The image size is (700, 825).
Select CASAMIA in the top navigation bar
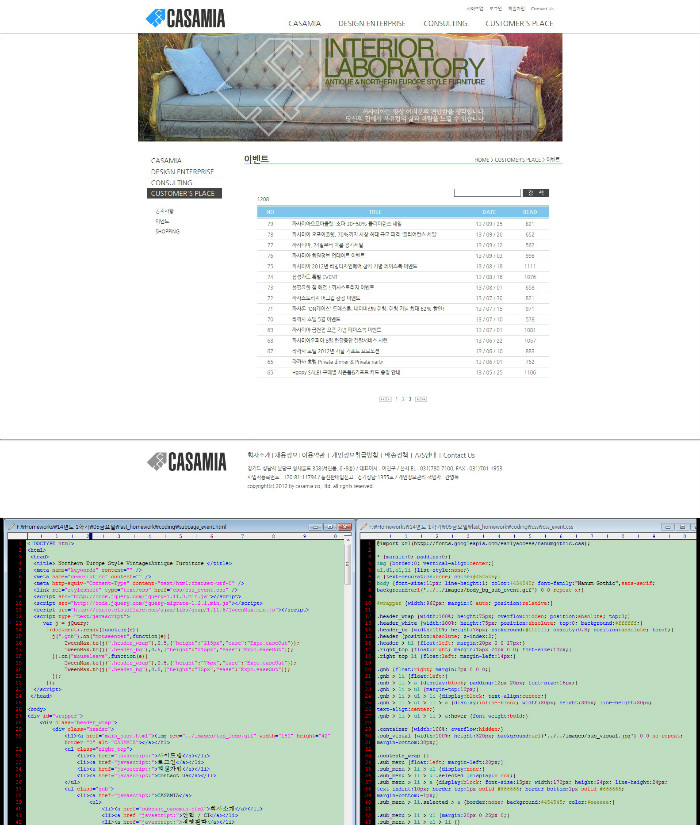click(304, 22)
